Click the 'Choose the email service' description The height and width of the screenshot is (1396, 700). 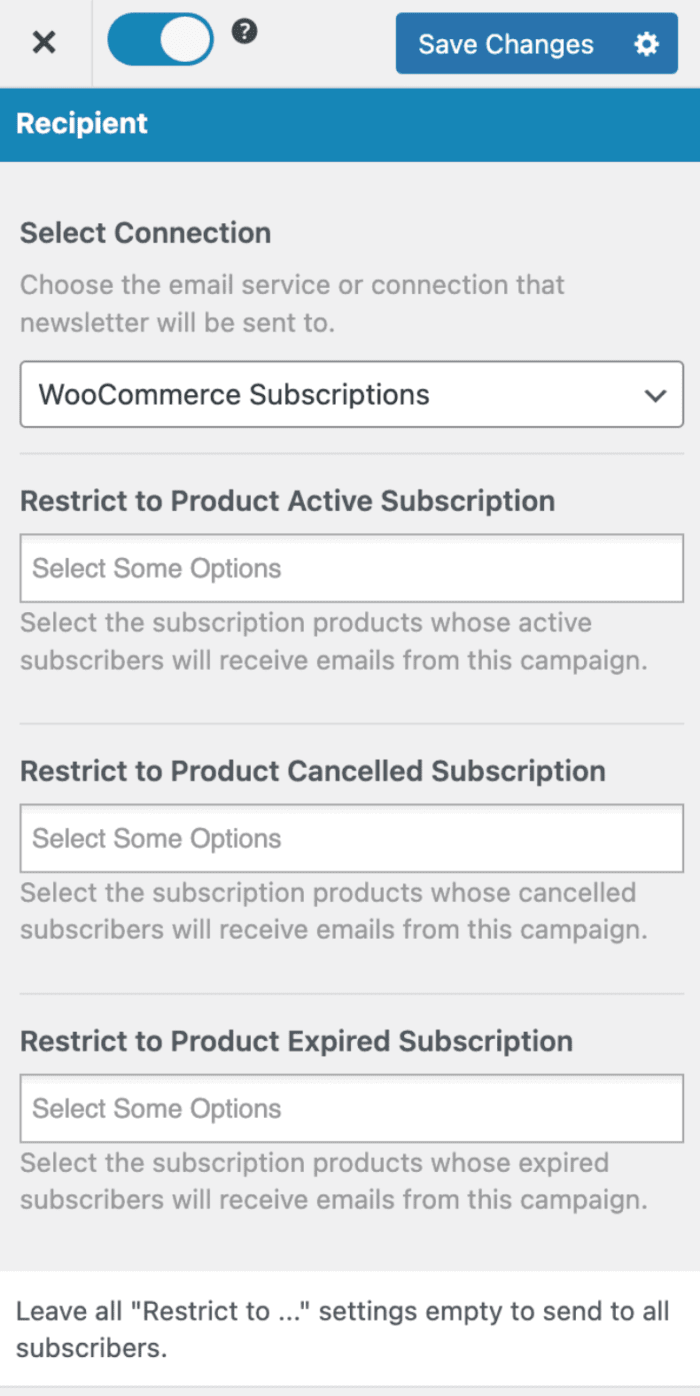pyautogui.click(x=292, y=303)
